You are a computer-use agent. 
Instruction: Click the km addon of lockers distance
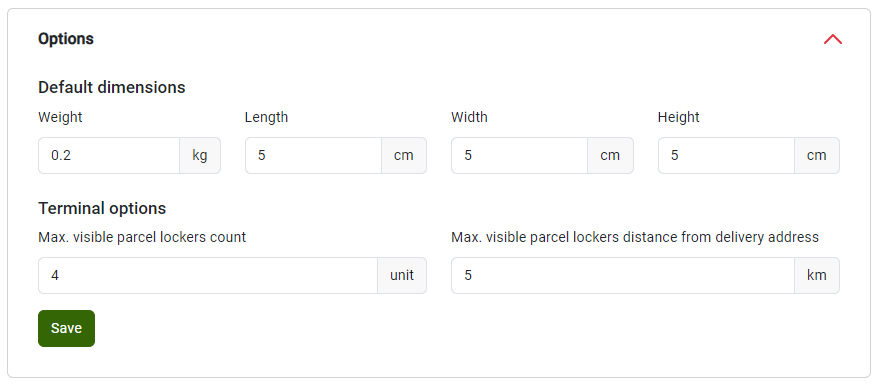tap(817, 276)
